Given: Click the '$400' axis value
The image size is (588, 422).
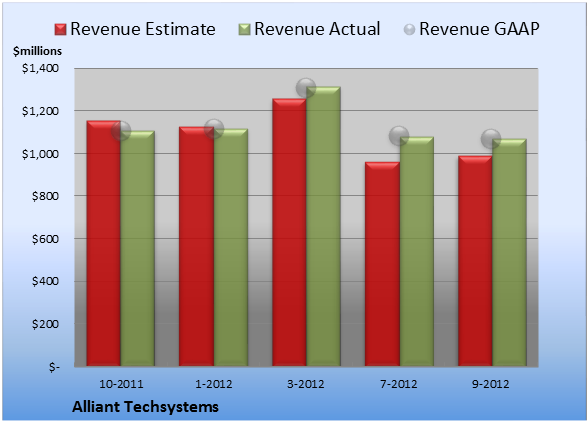Looking at the screenshot, I should pyautogui.click(x=45, y=281).
